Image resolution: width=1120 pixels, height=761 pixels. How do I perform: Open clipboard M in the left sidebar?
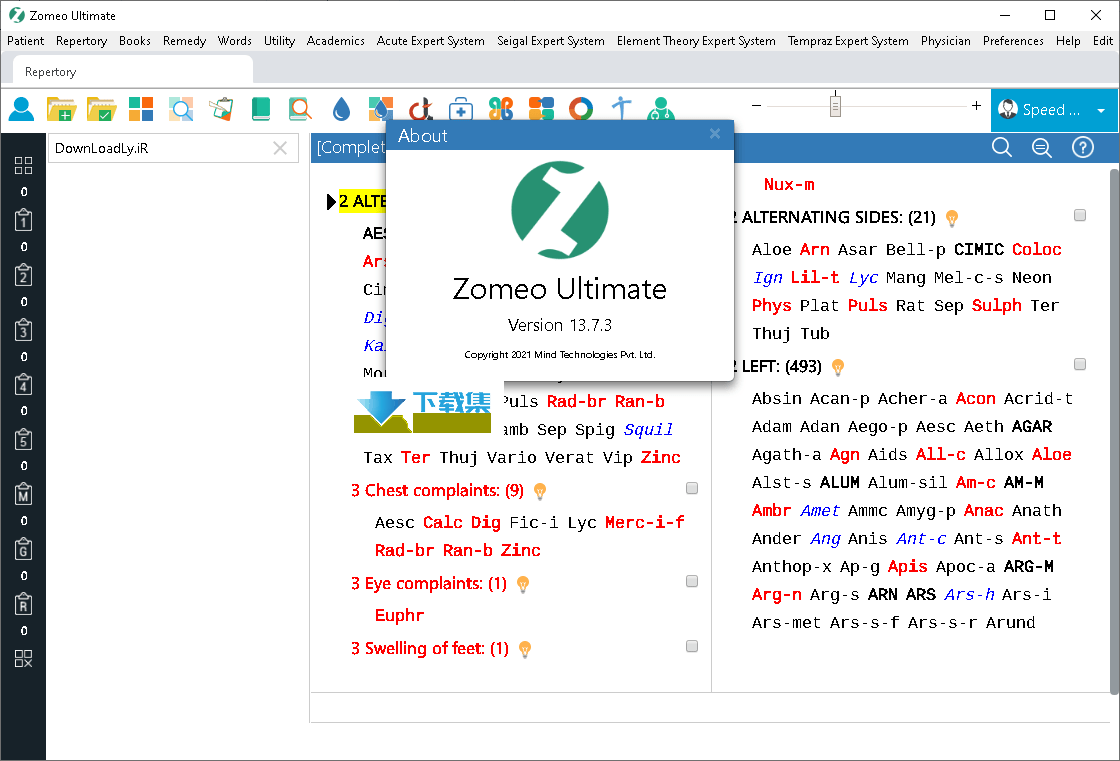pos(24,494)
